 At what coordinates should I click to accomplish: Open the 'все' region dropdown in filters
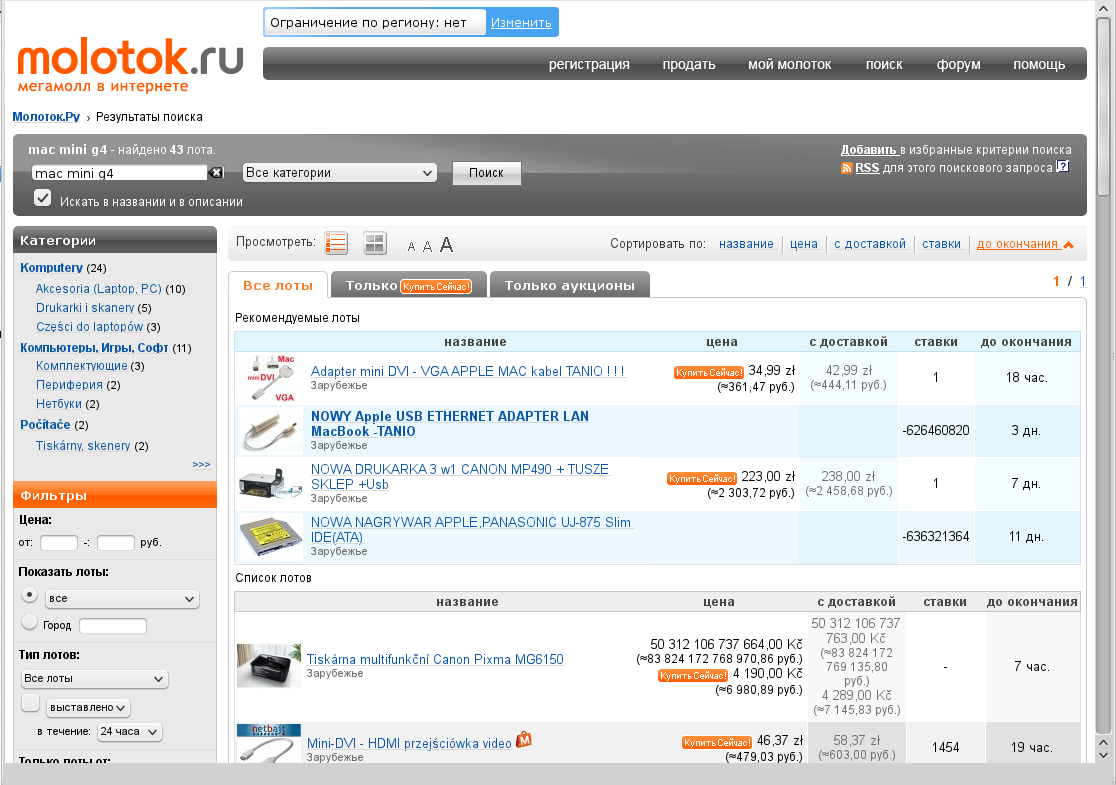pos(122,599)
